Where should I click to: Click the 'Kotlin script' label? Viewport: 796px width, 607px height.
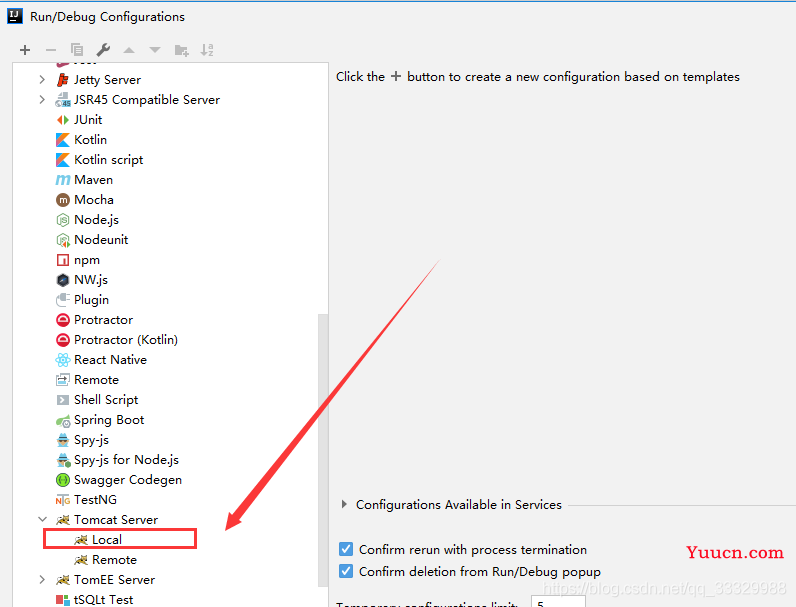108,160
